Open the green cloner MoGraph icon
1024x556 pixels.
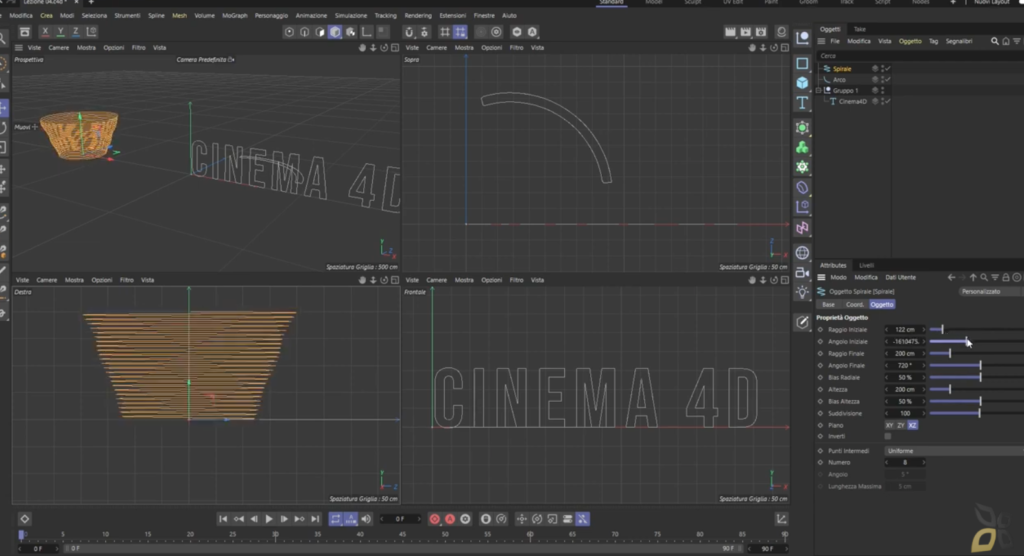(x=802, y=148)
